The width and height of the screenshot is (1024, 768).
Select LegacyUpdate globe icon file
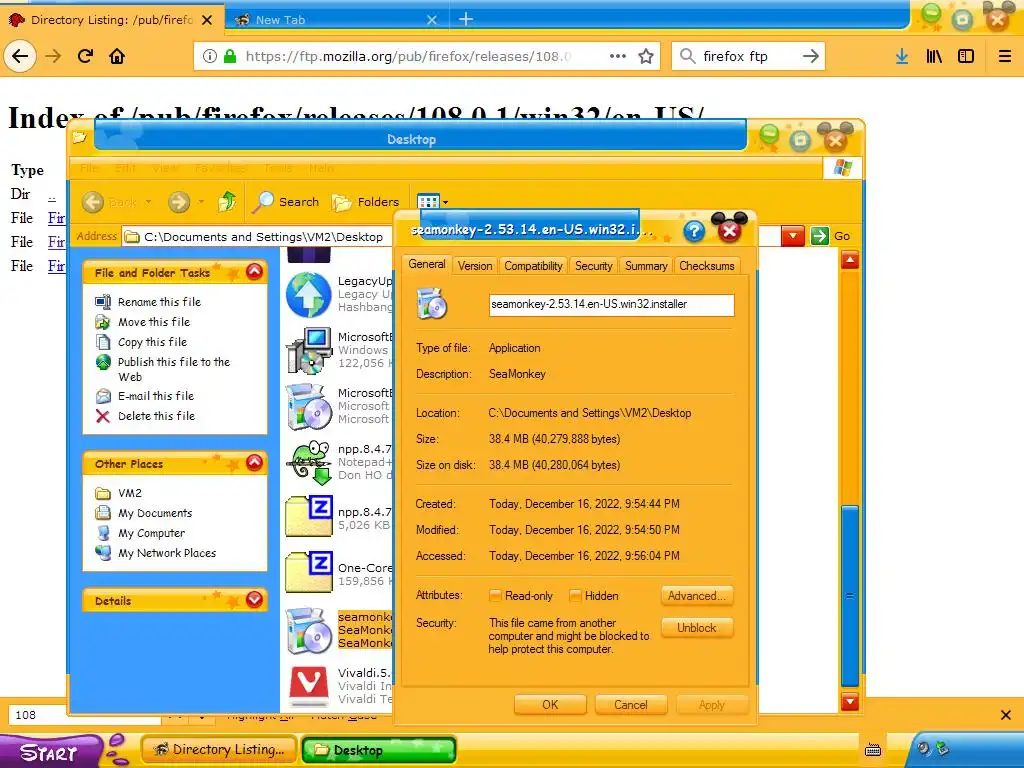308,295
